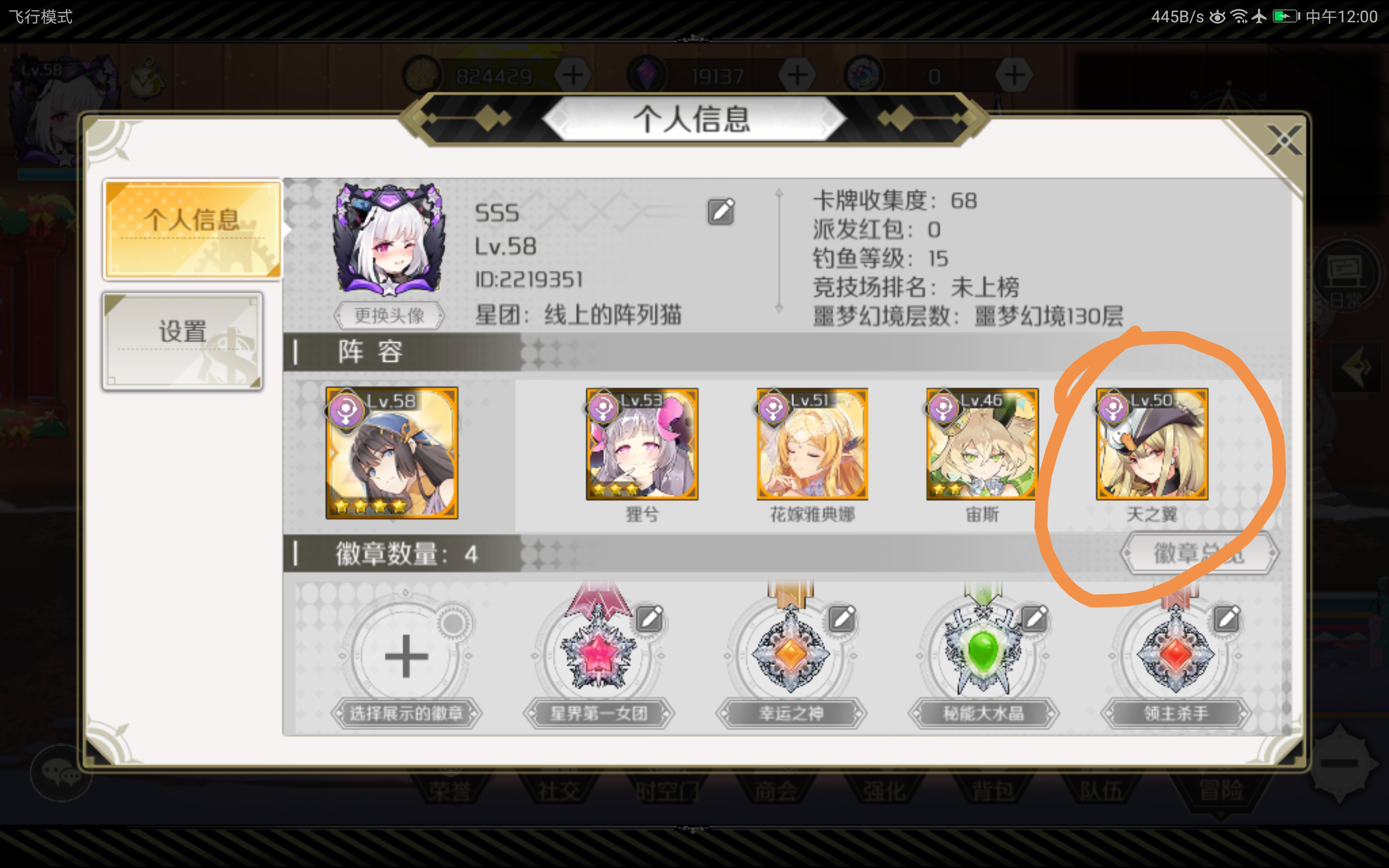Open the 个人信息 side tab
This screenshot has height=868, width=1389.
coord(192,229)
